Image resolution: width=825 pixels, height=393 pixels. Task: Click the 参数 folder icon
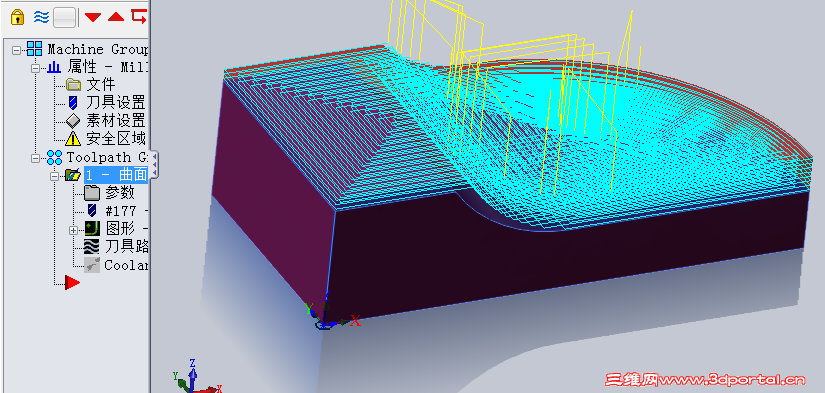[x=92, y=193]
